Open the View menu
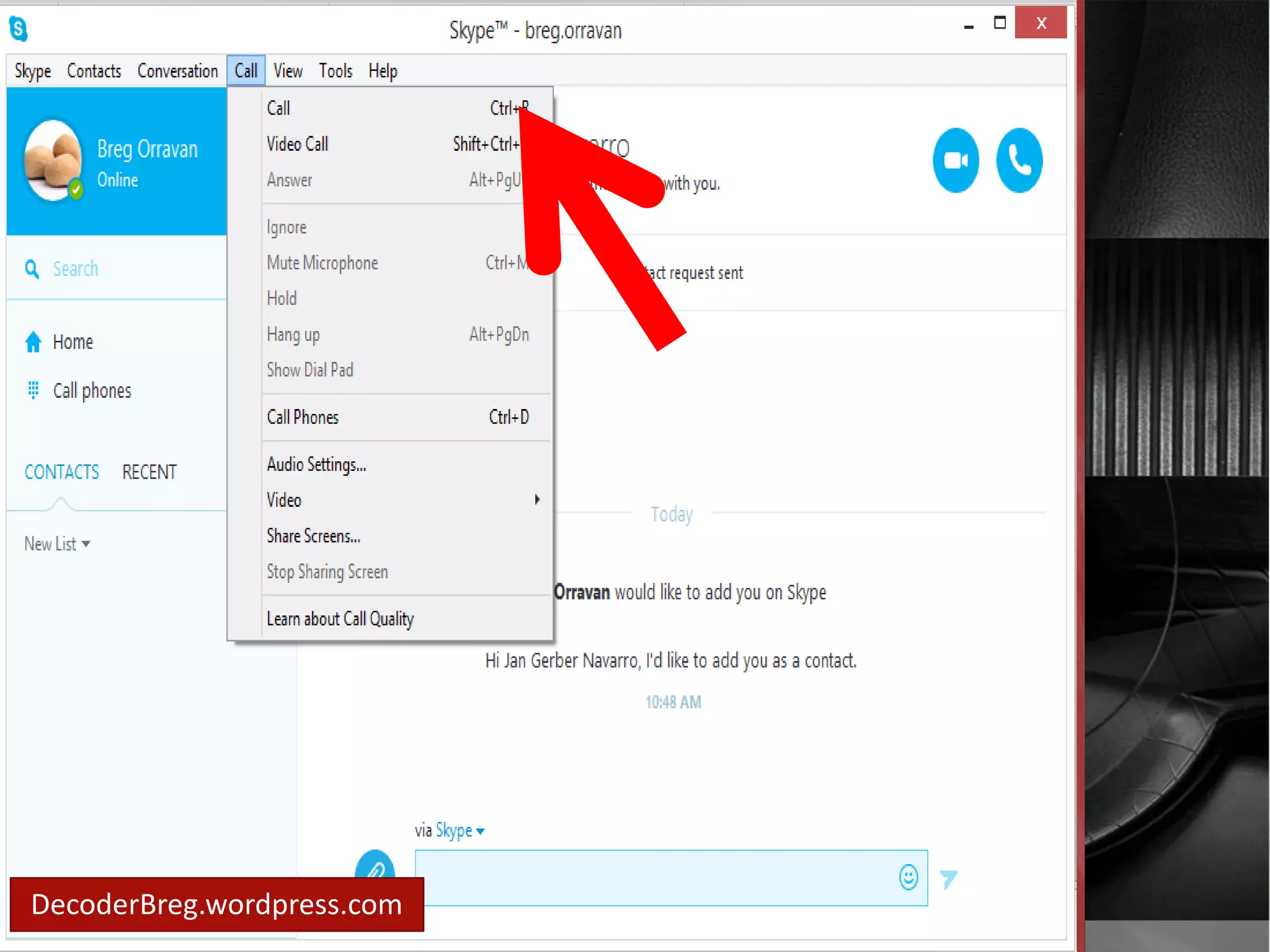 point(288,71)
